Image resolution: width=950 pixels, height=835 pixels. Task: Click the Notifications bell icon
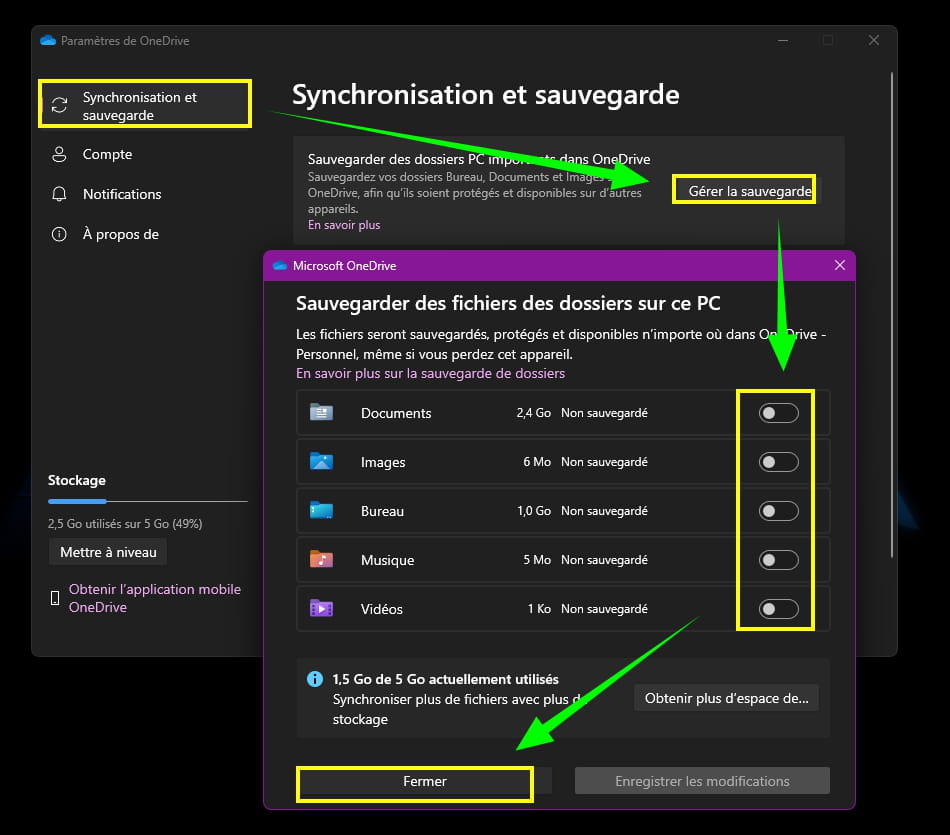(59, 195)
